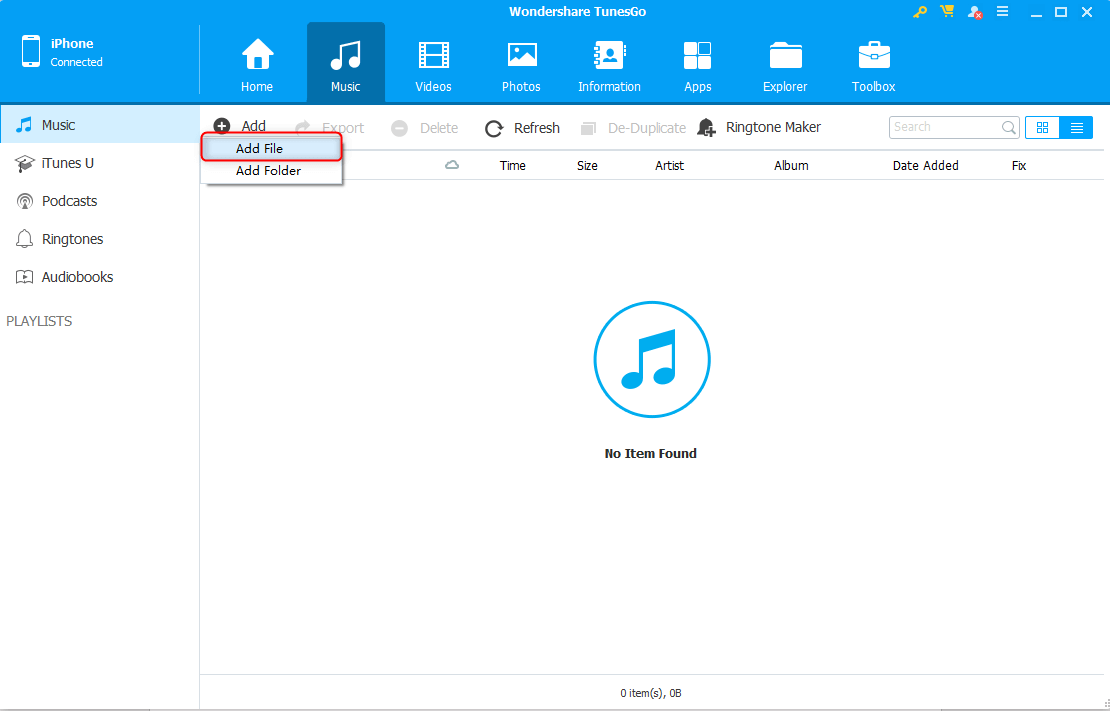Sort by the Date Added column
The width and height of the screenshot is (1110, 711).
coord(925,166)
